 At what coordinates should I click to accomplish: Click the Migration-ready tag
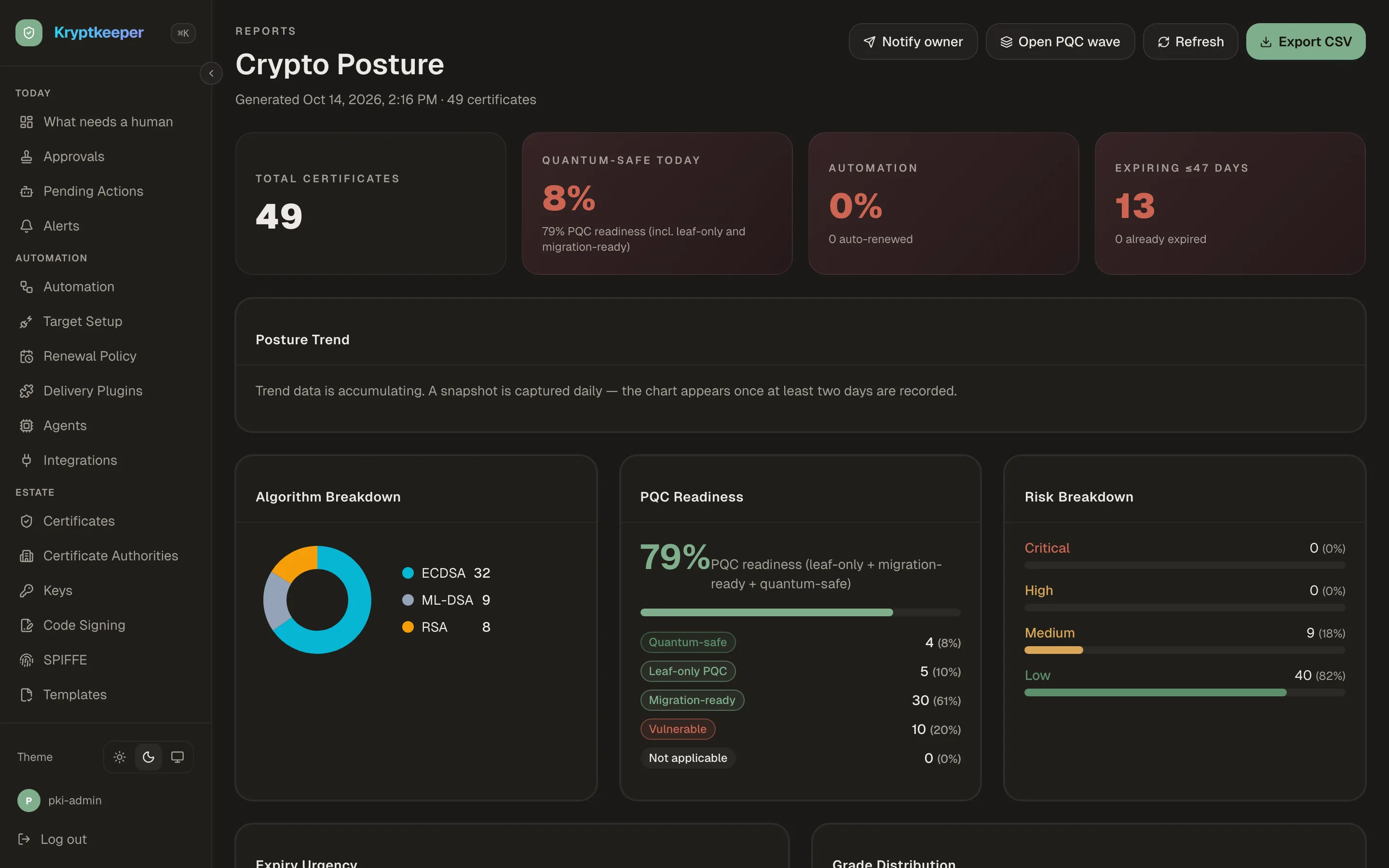pyautogui.click(x=692, y=700)
